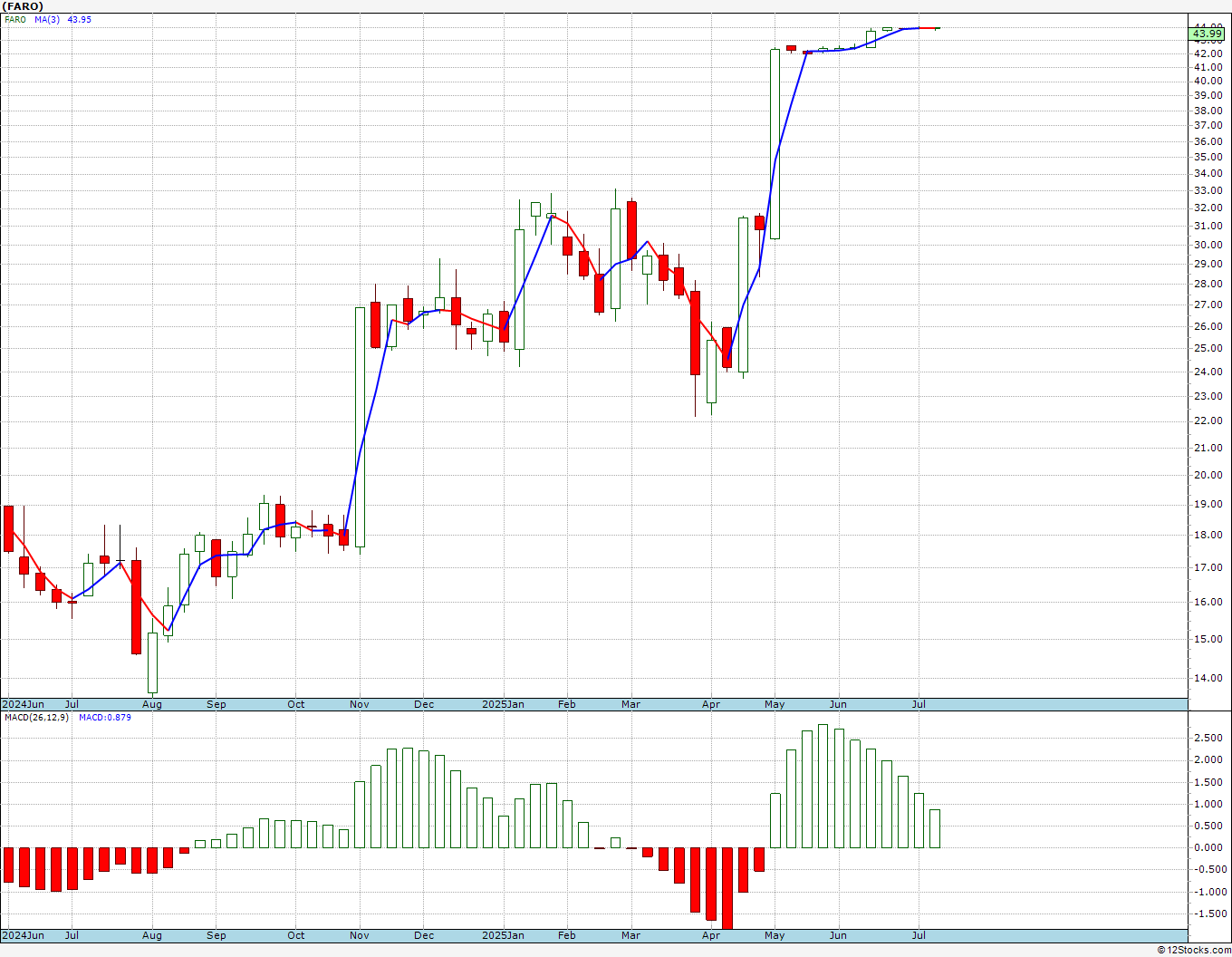Click the 43.95 moving average value
The width and height of the screenshot is (1232, 957).
[x=80, y=19]
